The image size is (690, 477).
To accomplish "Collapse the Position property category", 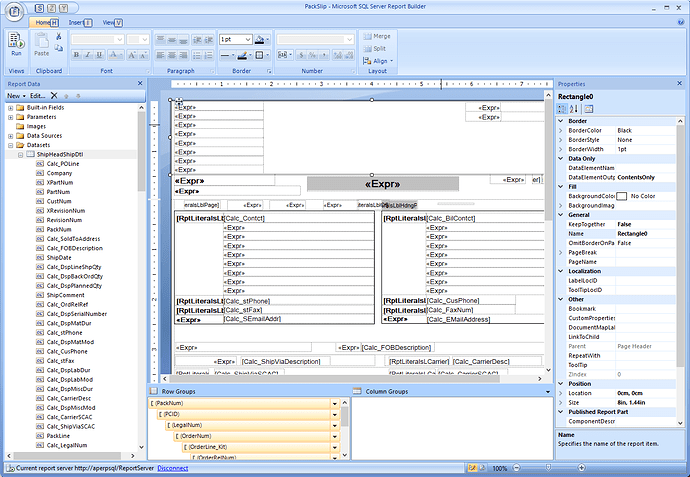I will point(561,384).
